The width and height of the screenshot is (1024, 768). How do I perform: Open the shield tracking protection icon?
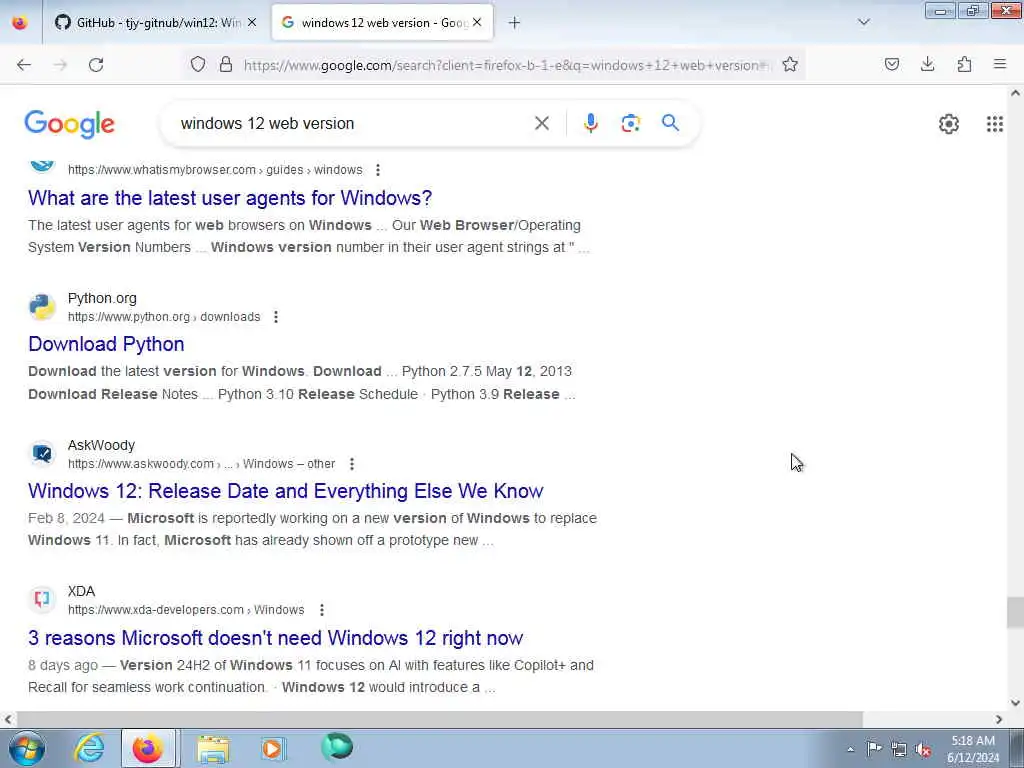198,64
